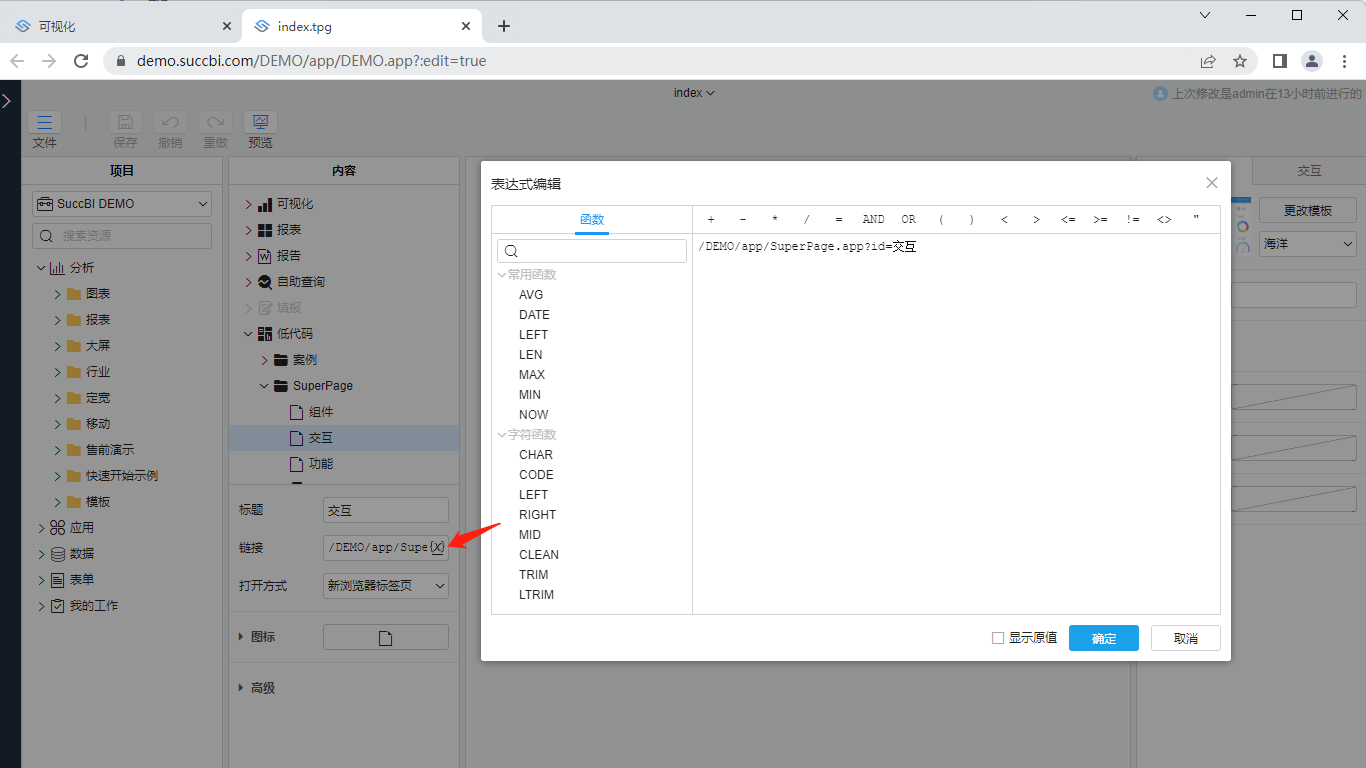Open the 打开方式 dropdown
The width and height of the screenshot is (1366, 768).
(x=385, y=586)
